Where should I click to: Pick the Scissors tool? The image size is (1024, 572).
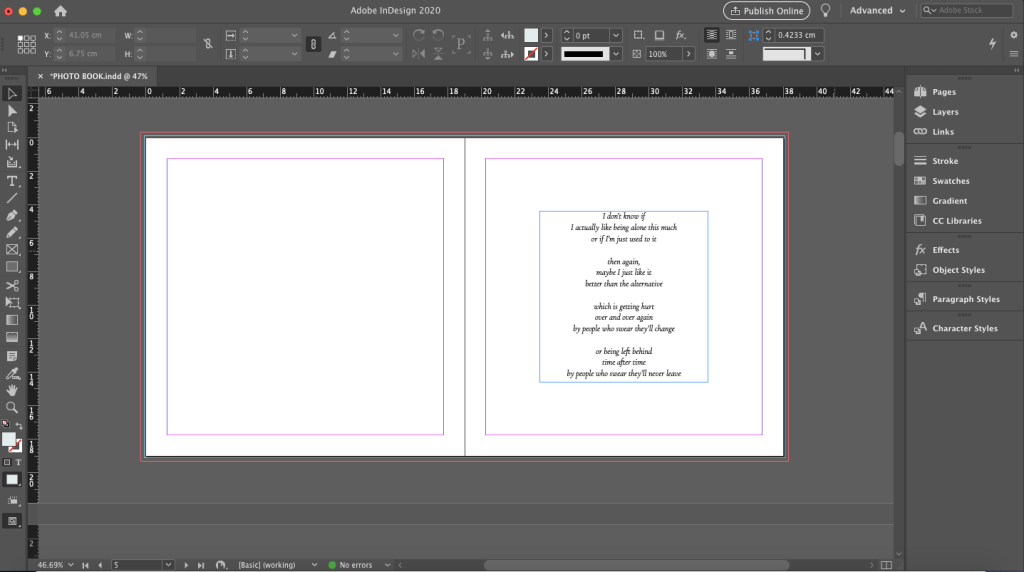coord(12,285)
